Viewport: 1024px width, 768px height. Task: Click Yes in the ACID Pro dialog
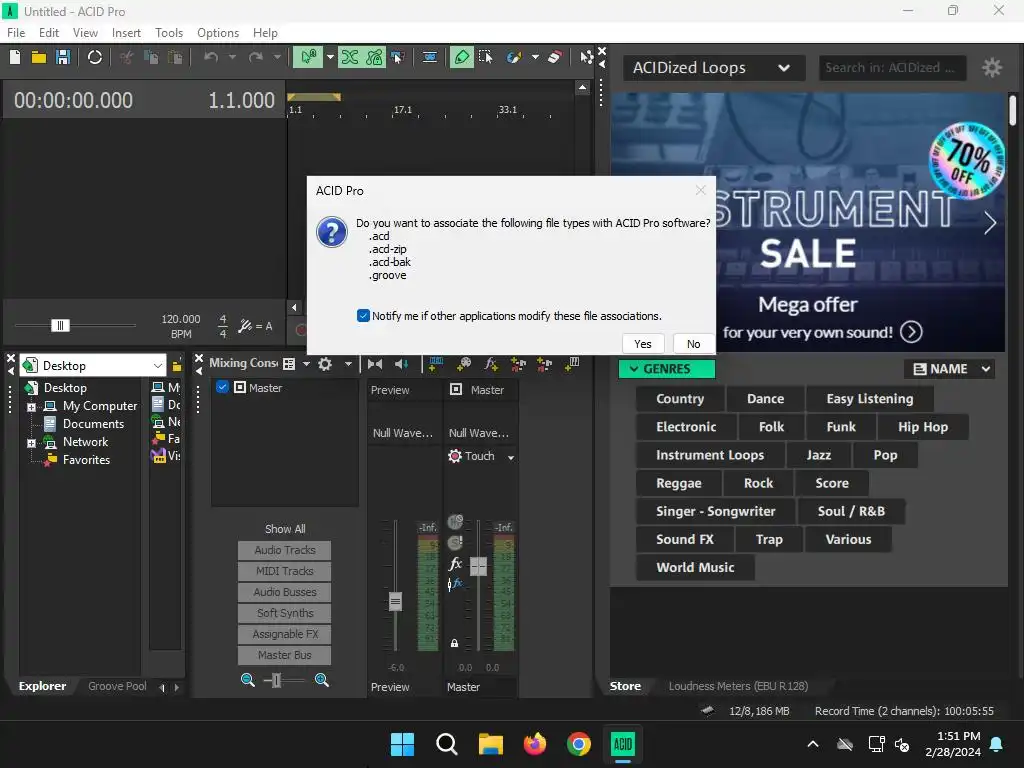[643, 344]
